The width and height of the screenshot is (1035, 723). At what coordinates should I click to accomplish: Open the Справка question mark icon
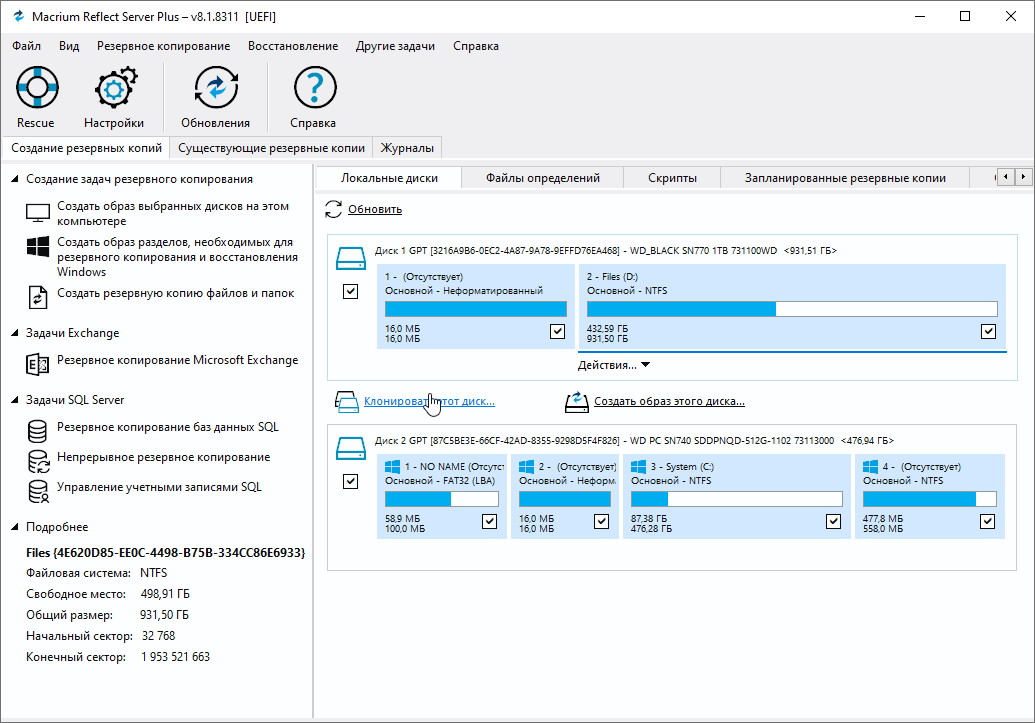(315, 87)
